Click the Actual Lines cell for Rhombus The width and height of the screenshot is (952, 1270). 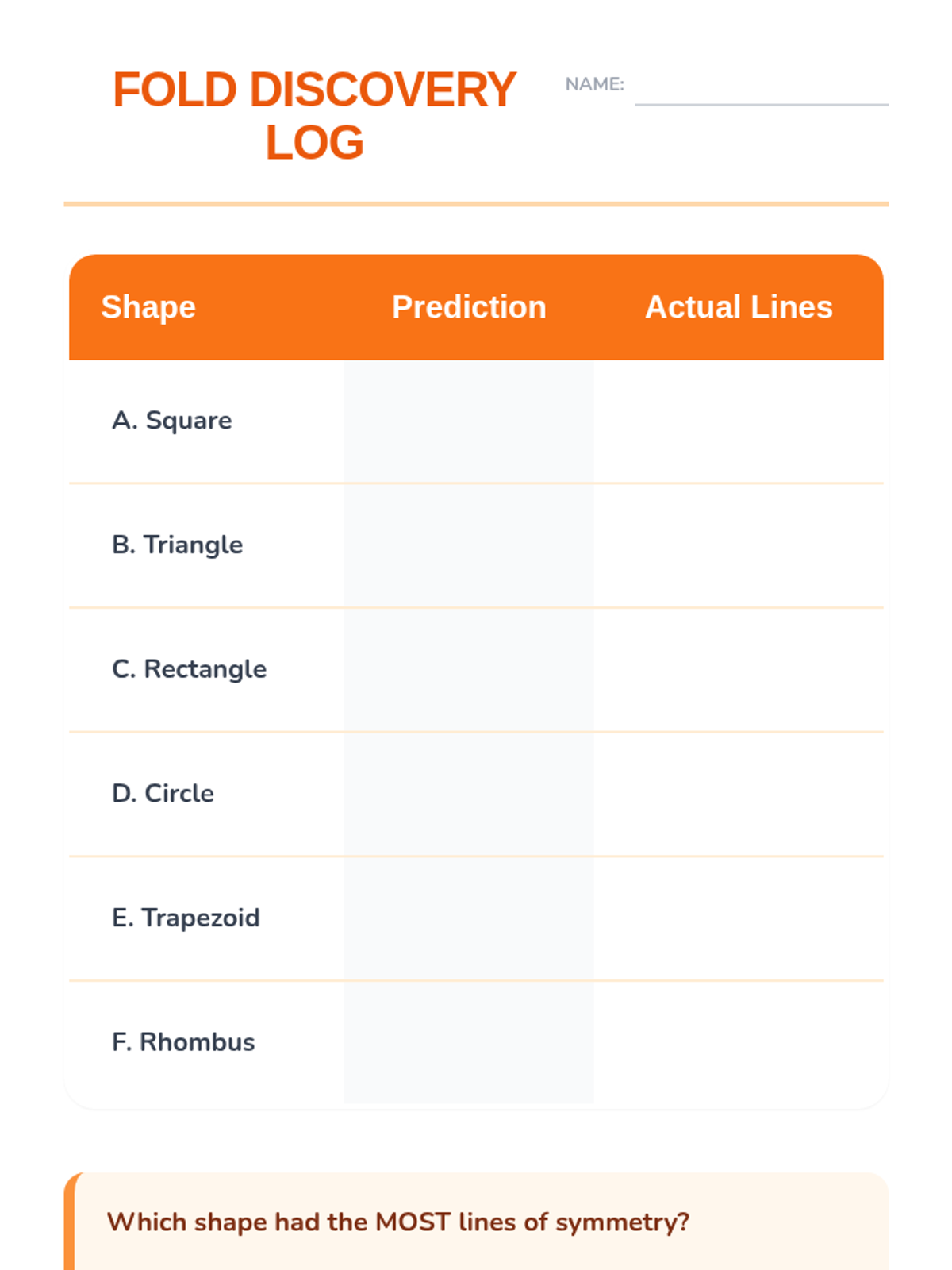point(739,1042)
